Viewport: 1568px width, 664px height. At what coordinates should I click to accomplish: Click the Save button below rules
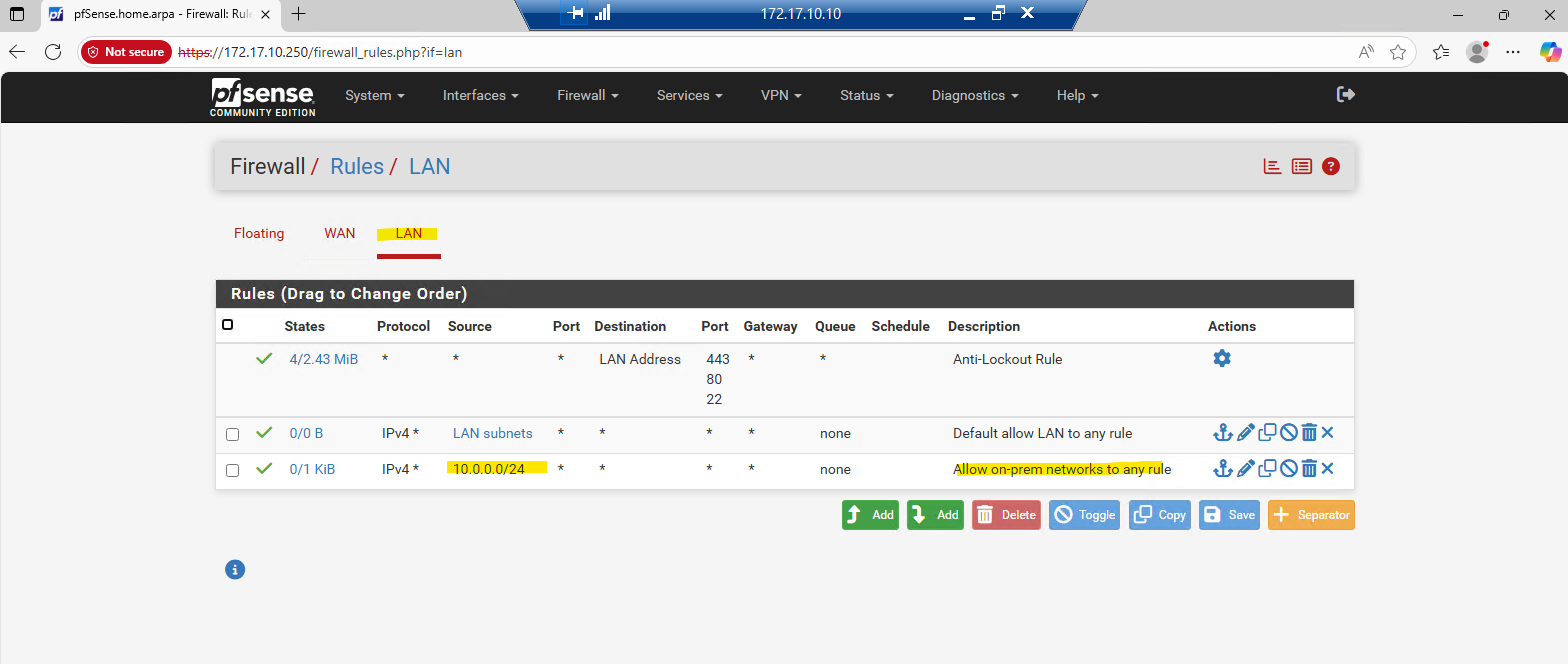click(1229, 515)
